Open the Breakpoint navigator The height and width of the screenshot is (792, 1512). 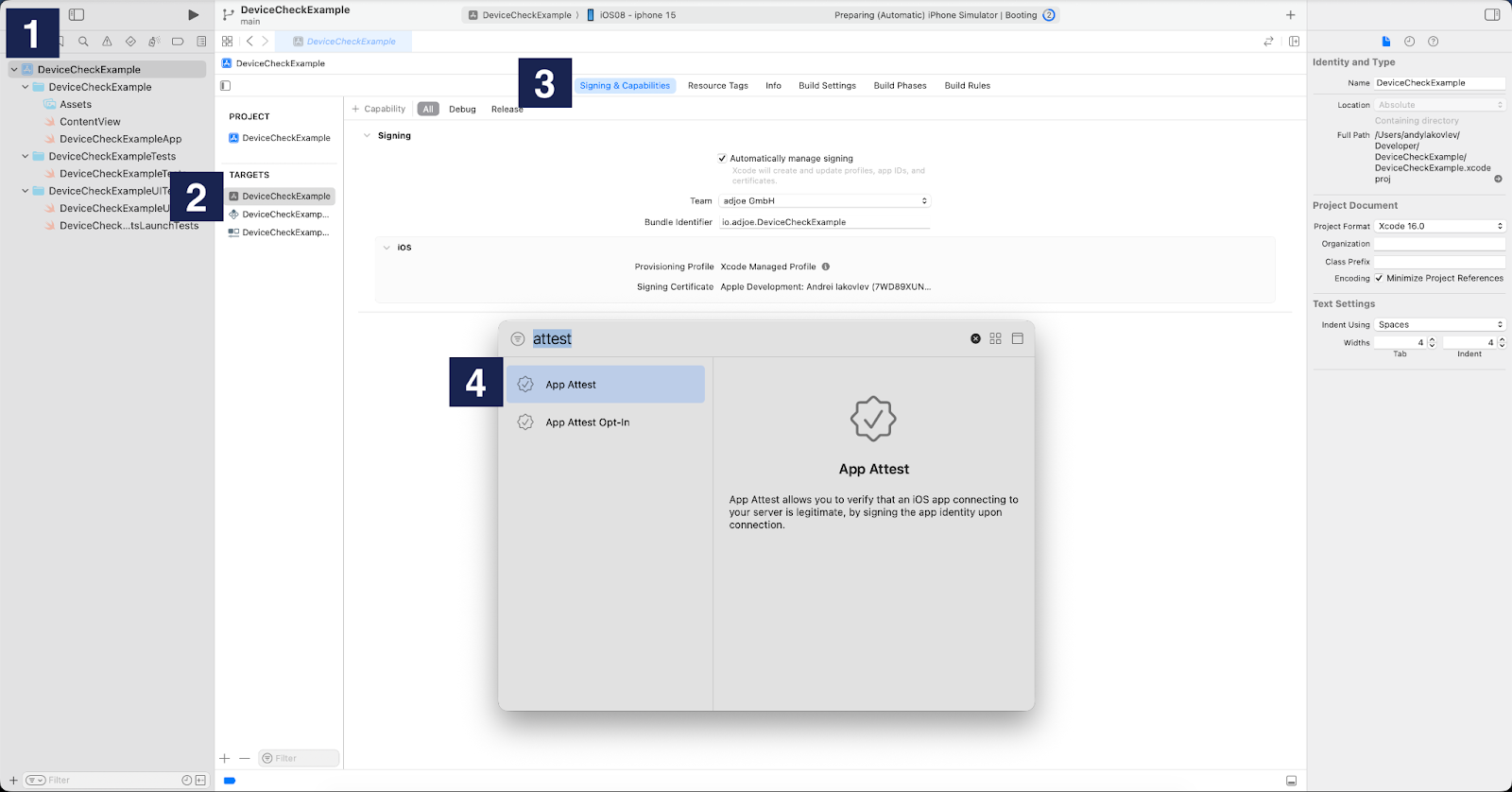point(178,42)
